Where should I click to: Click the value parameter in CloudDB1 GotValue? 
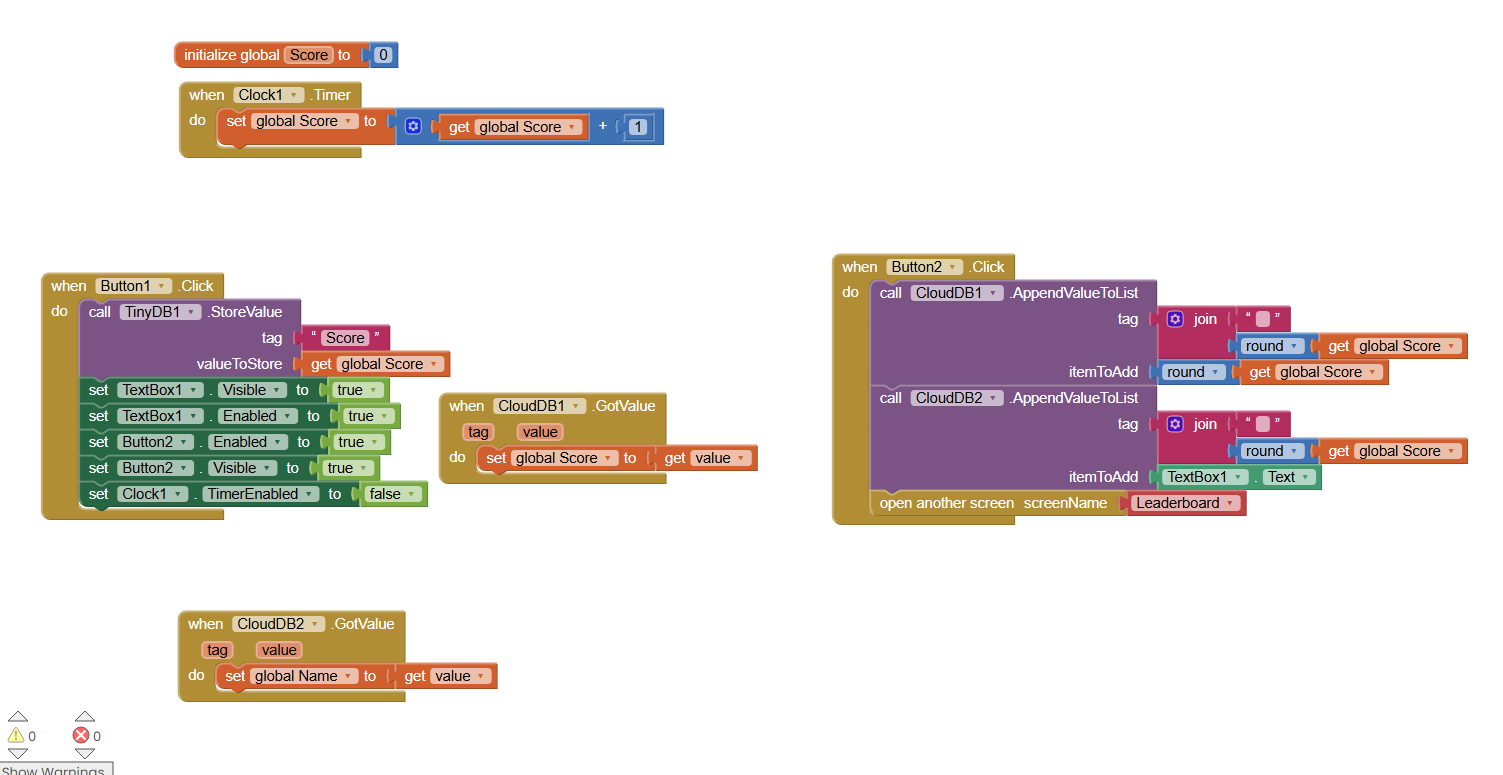click(x=539, y=432)
